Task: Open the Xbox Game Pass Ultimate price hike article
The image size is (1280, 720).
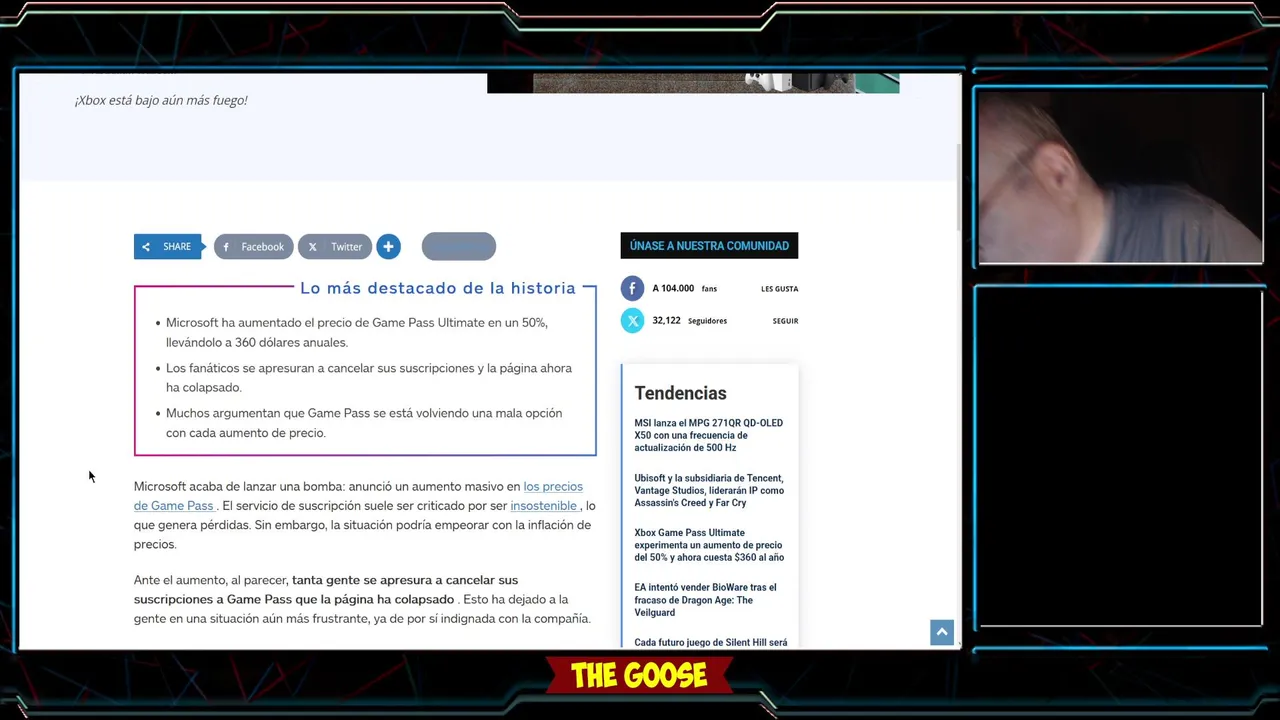Action: 709,545
